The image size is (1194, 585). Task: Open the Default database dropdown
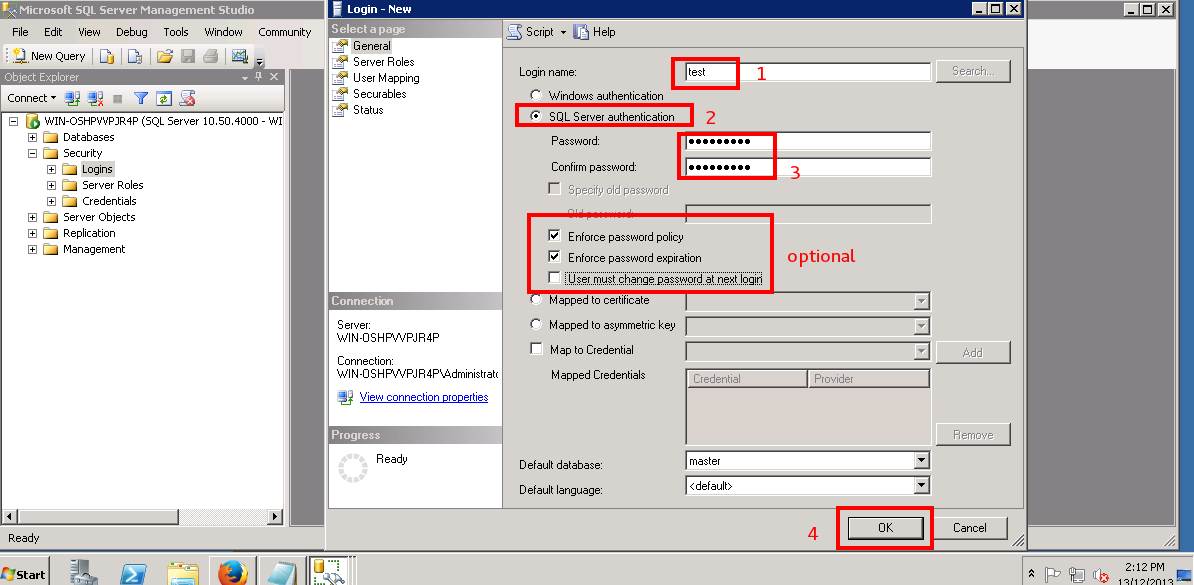tap(921, 460)
